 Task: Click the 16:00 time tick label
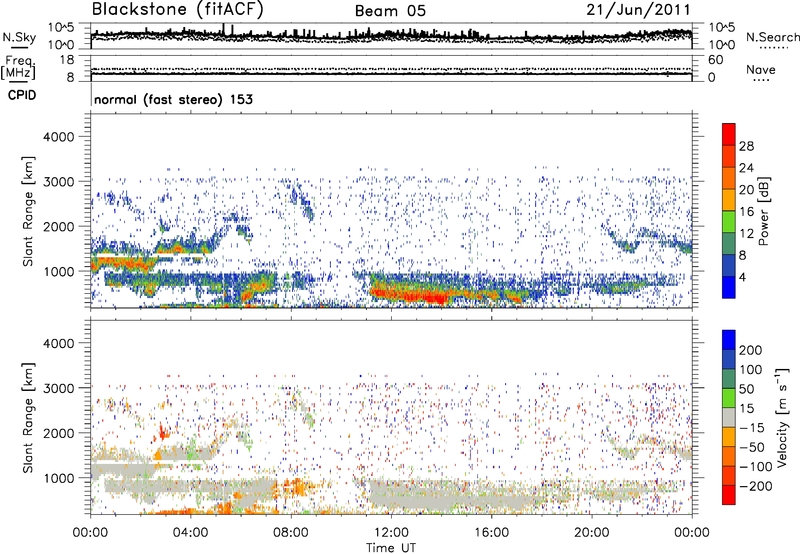491,533
